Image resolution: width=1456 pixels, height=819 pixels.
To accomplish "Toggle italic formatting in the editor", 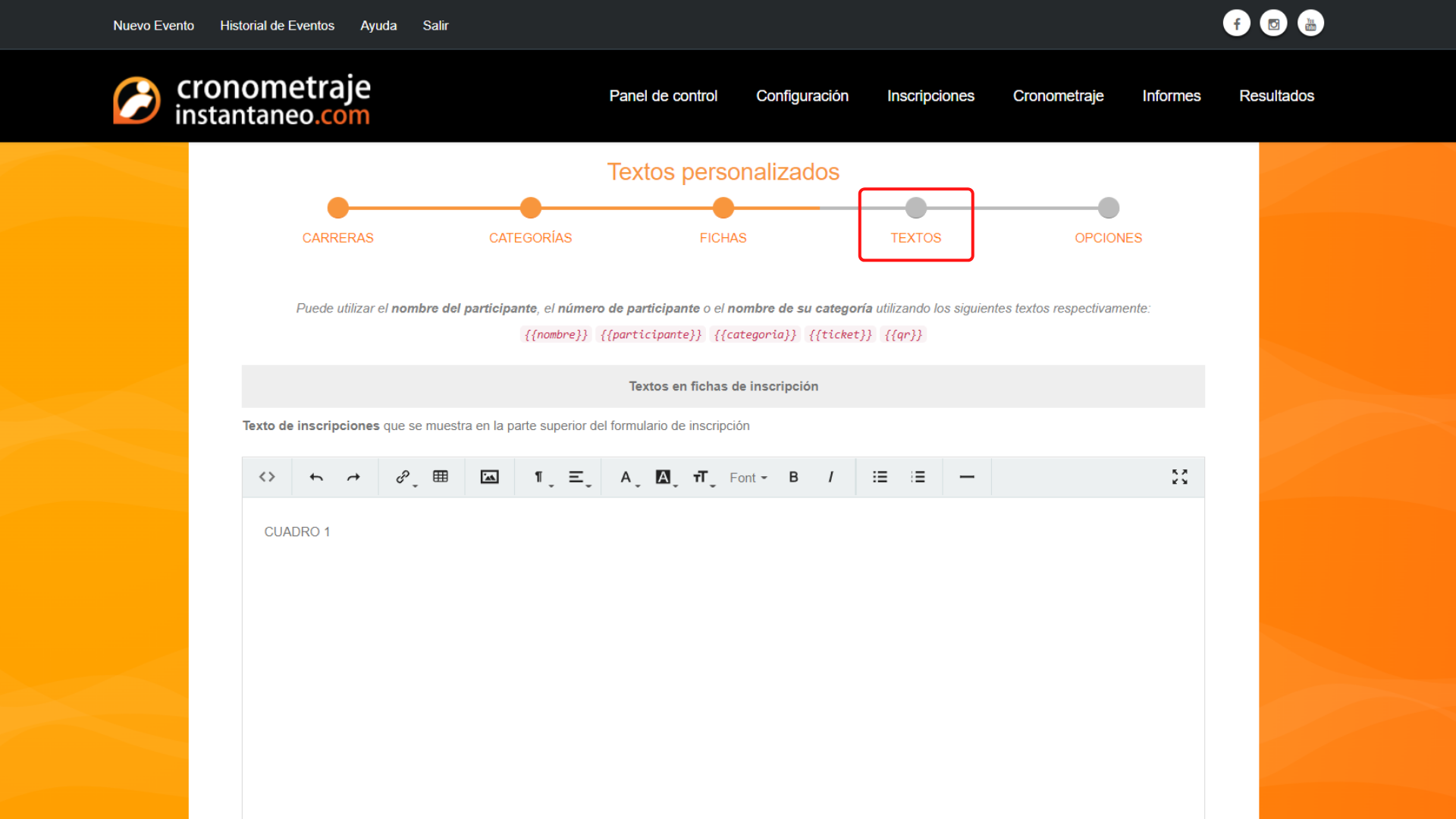I will 831,477.
